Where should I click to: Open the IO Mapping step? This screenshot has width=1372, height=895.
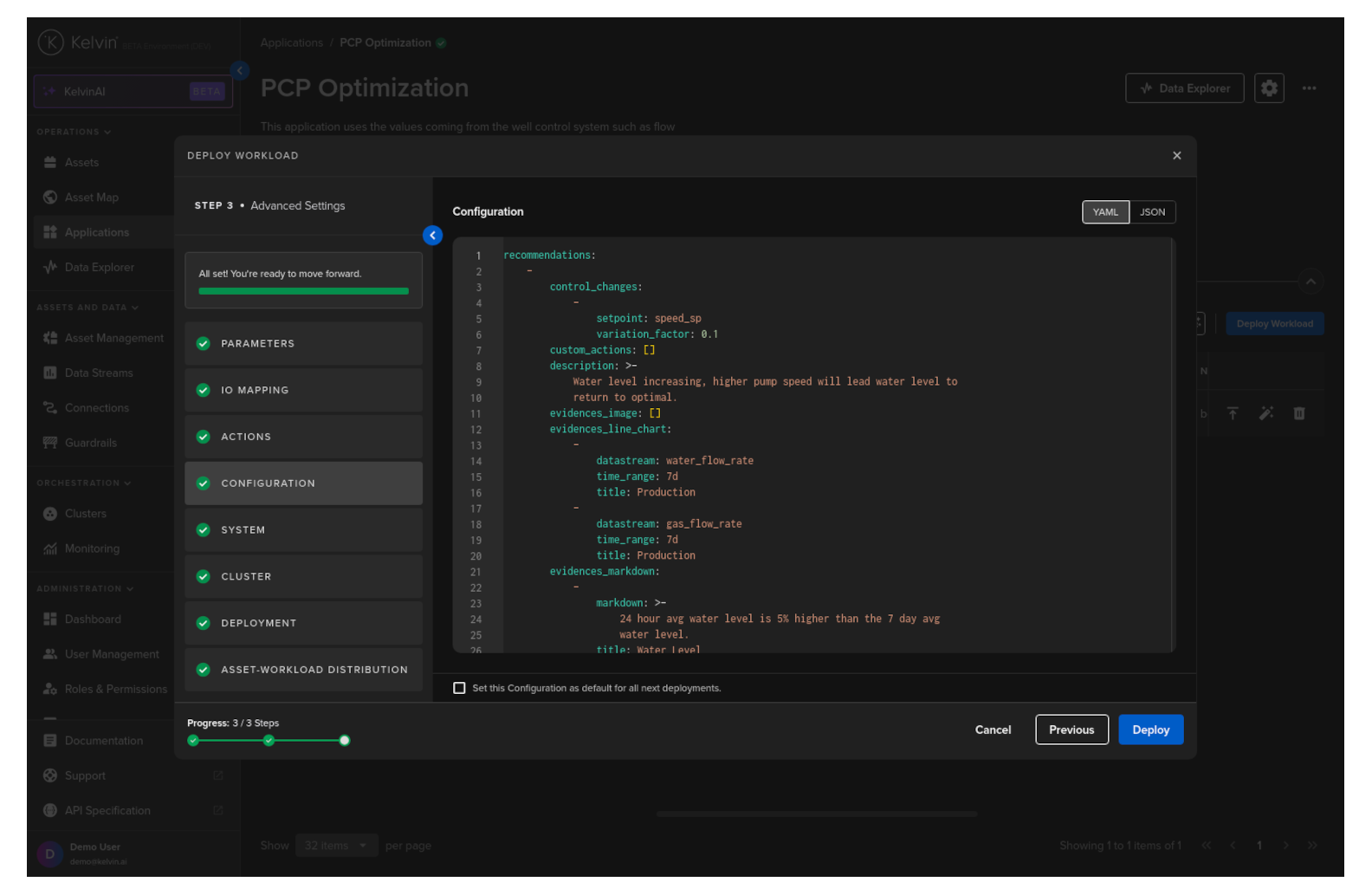303,391
